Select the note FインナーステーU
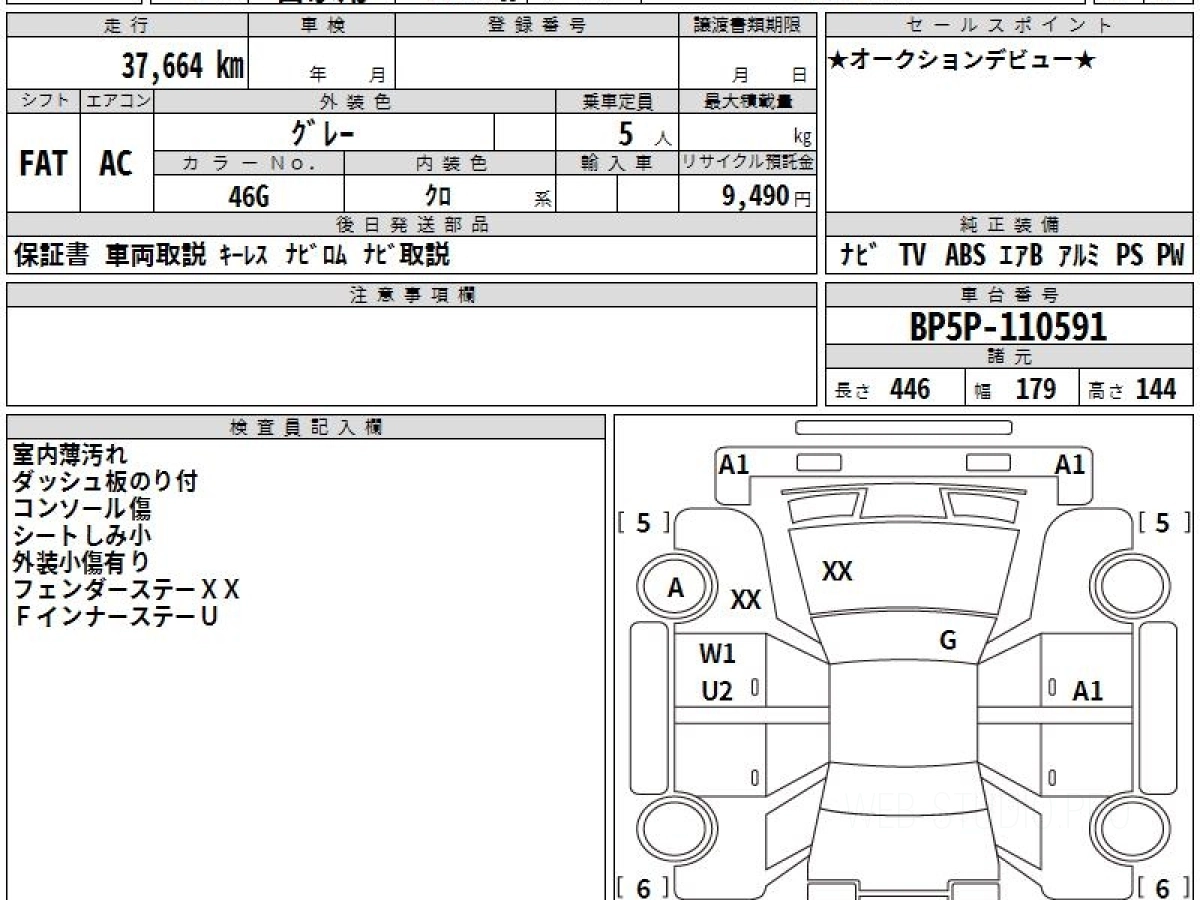This screenshot has height=900, width=1200. [x=117, y=617]
